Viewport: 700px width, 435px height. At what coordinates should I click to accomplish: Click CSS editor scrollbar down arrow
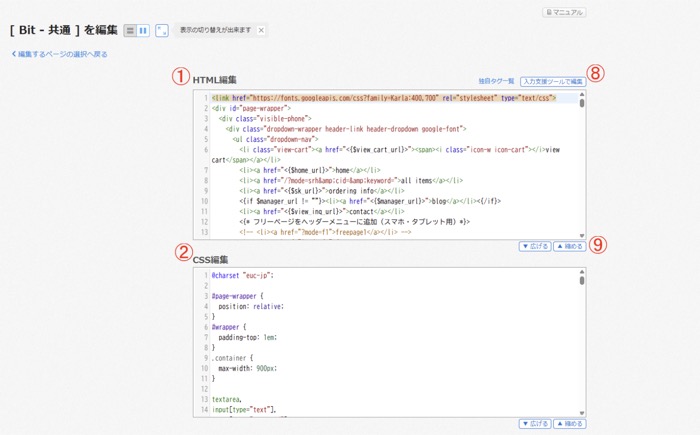point(582,412)
